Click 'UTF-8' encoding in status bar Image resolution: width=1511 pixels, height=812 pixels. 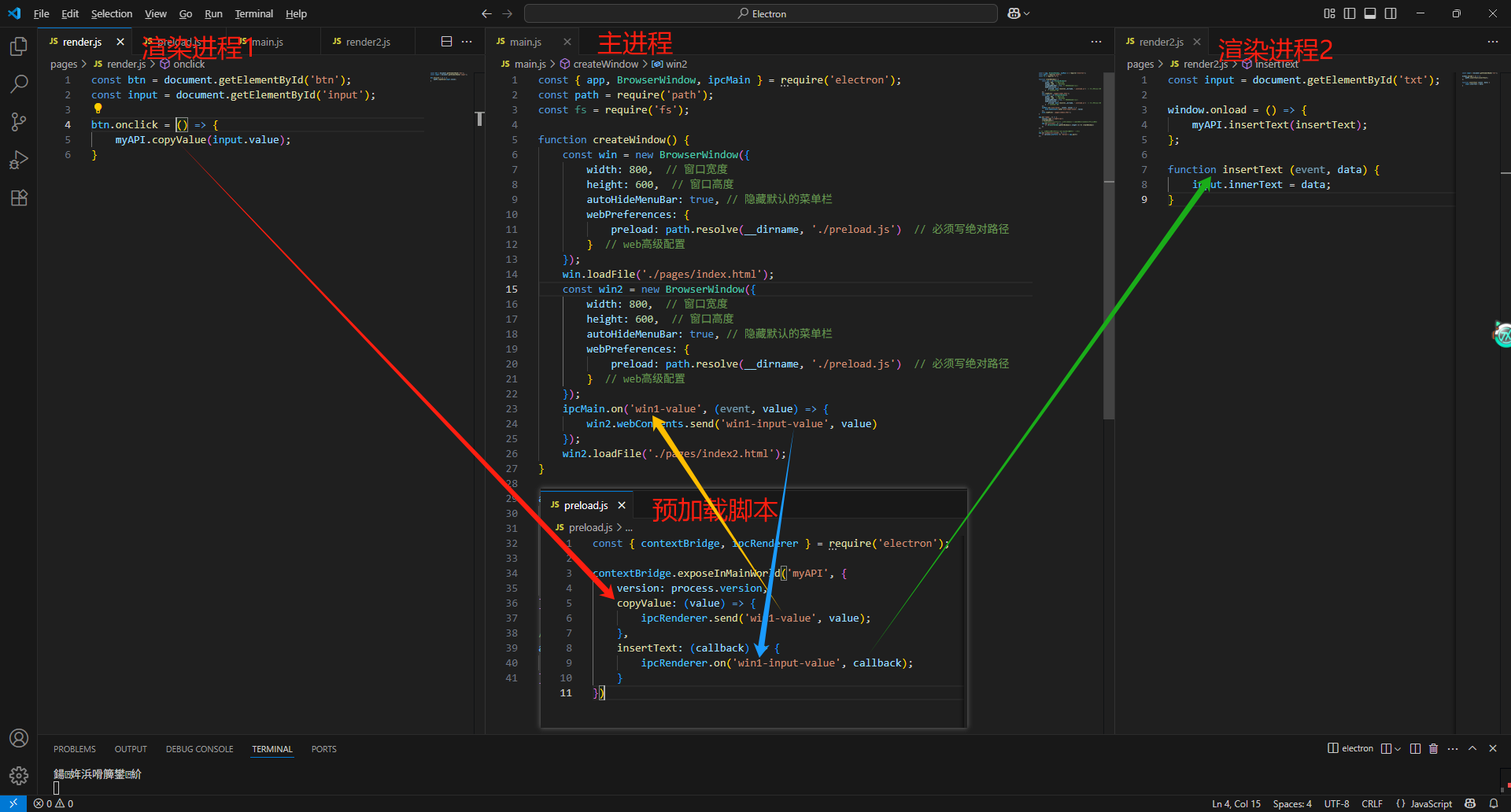pos(1336,803)
